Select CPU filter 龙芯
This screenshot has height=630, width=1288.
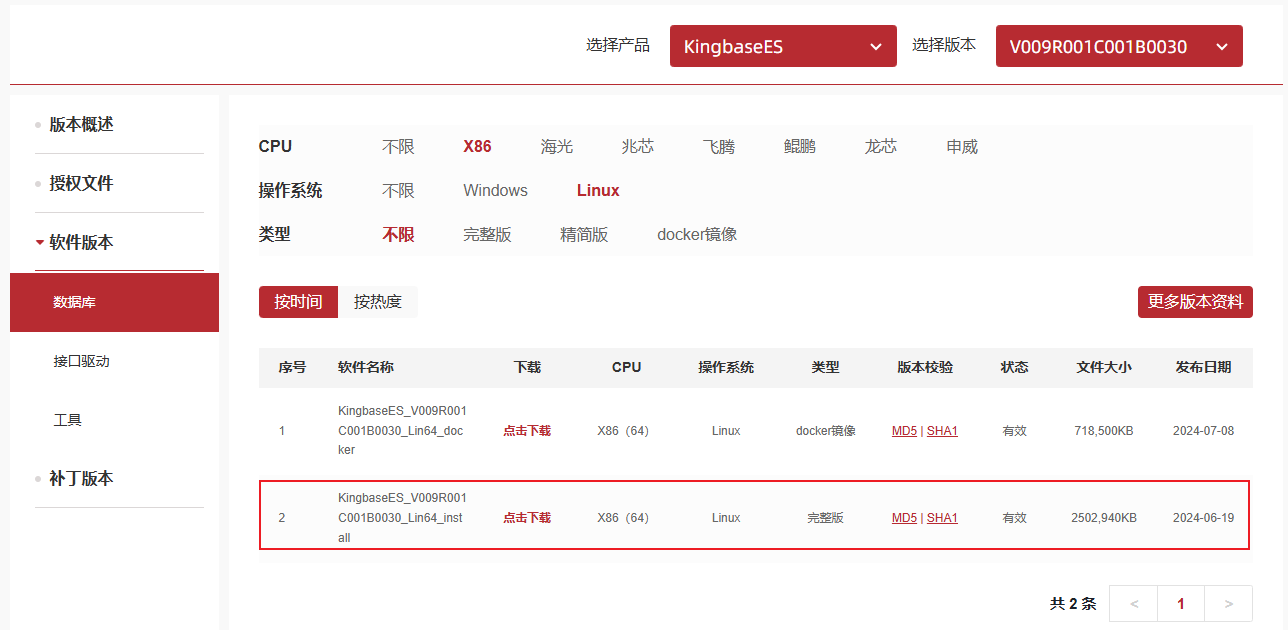(881, 146)
